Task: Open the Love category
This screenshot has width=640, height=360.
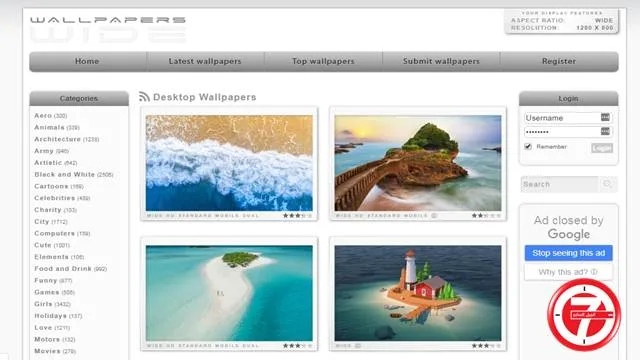Action: tap(52, 328)
